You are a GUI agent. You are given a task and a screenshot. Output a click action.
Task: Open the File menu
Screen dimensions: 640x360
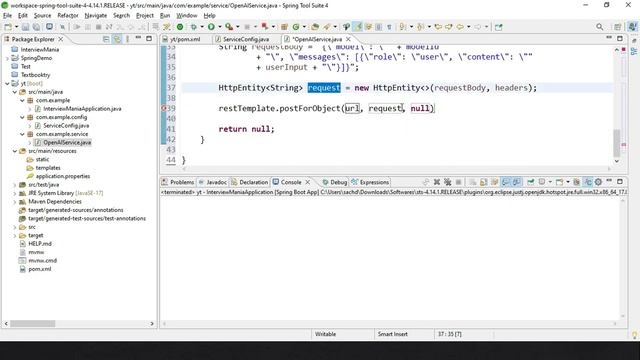pos(7,16)
